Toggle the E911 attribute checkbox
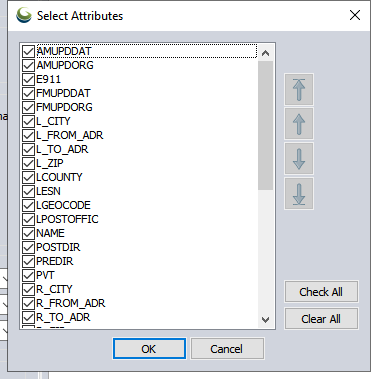Screen dimensions: 378x379 [29, 79]
